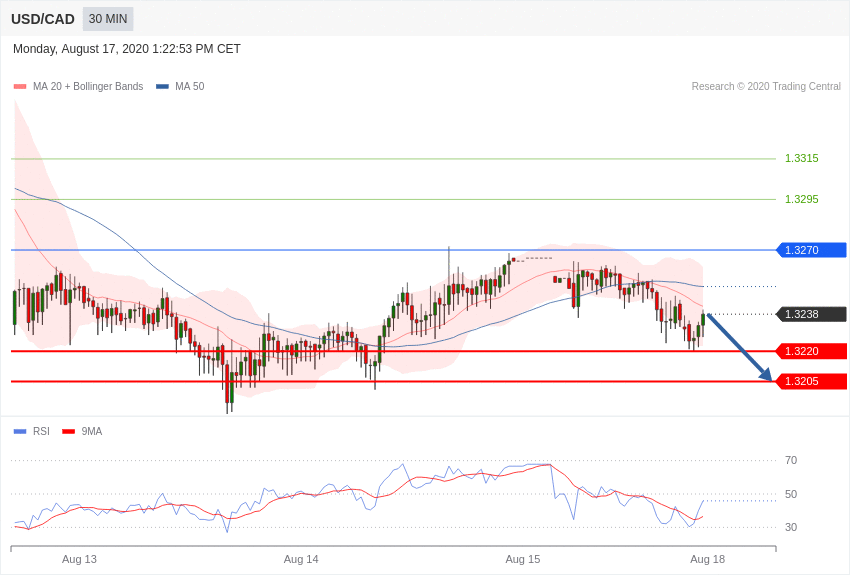Click the red 9MA legend swatch
Image resolution: width=850 pixels, height=576 pixels.
click(x=69, y=431)
